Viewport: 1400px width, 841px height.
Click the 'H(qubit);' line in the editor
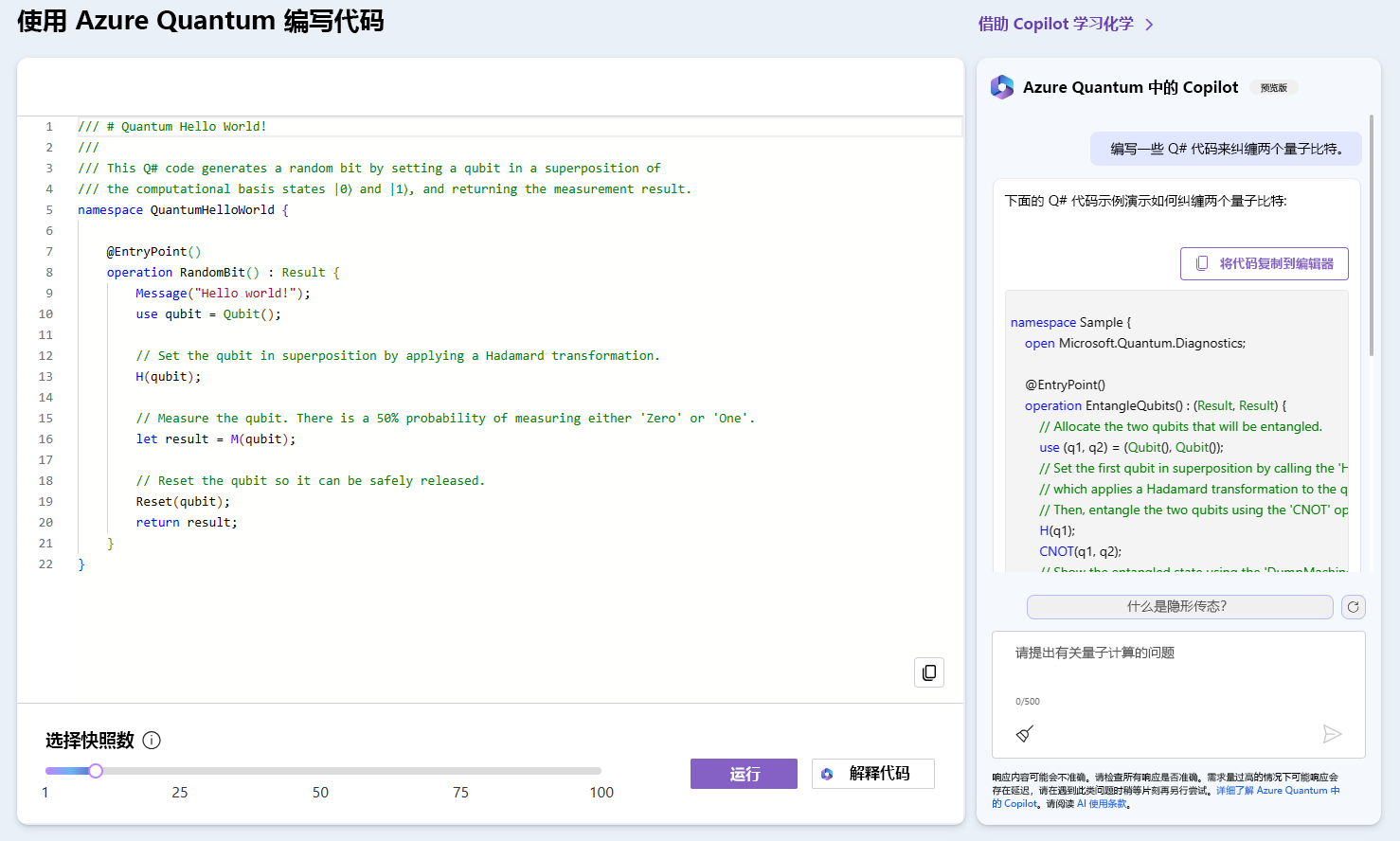pos(168,377)
